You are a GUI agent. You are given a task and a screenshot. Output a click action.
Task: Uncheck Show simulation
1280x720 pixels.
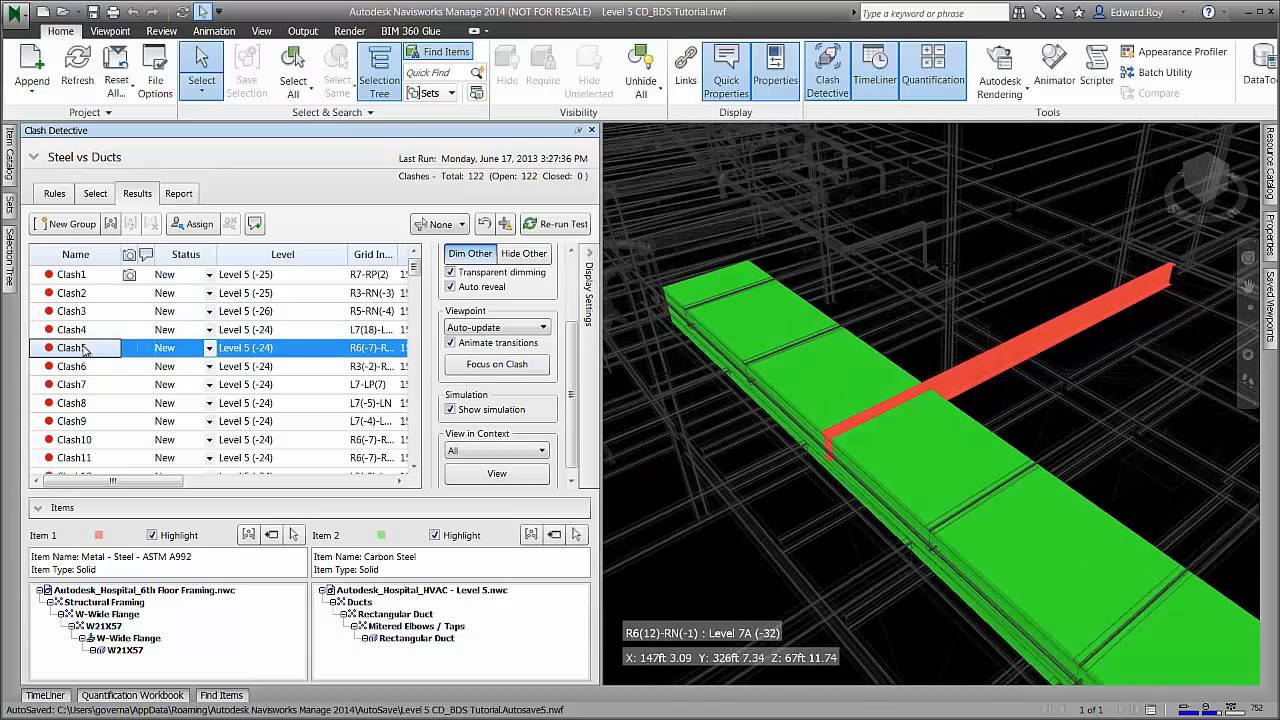click(x=450, y=409)
